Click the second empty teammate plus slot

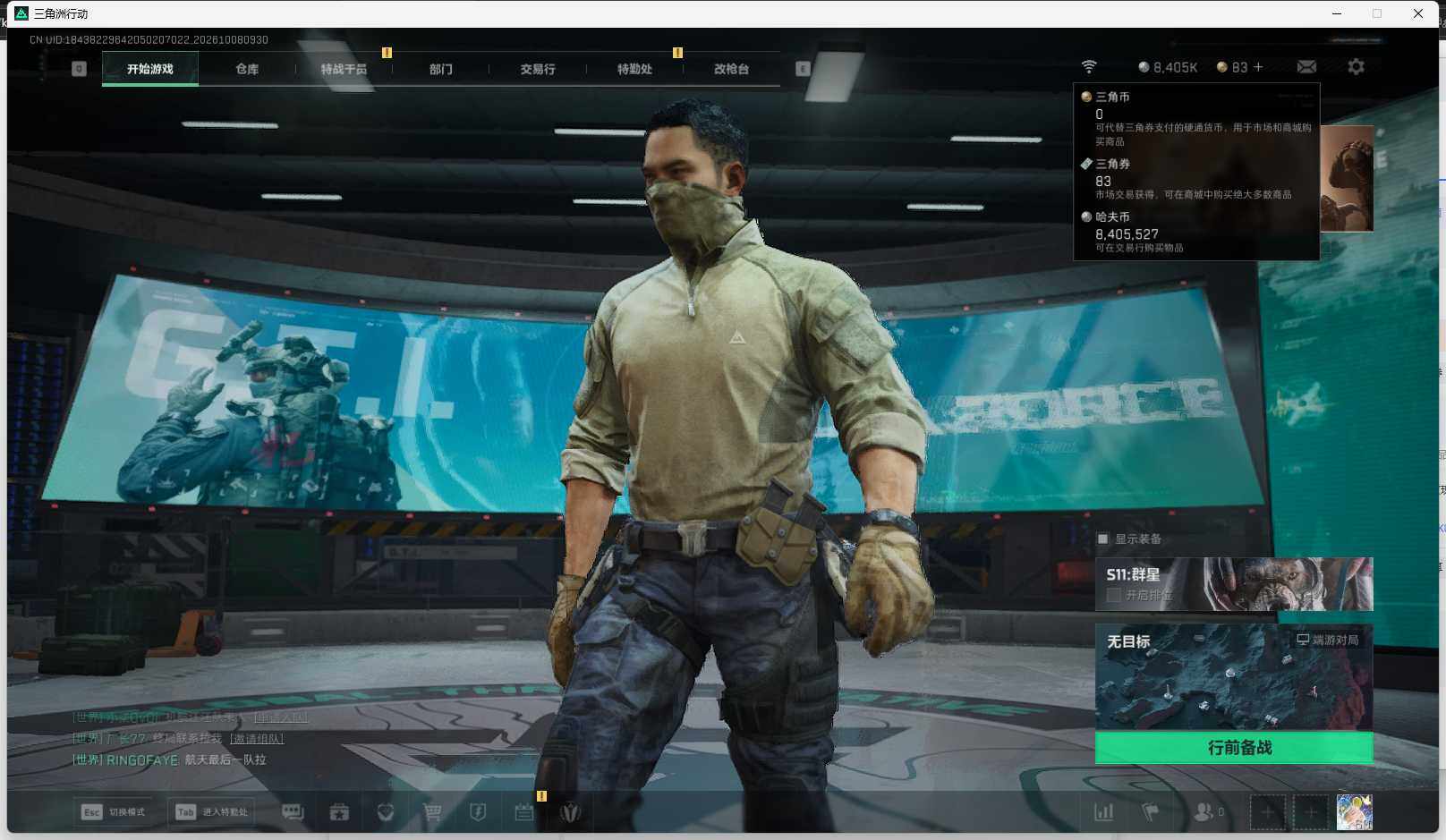point(1311,812)
